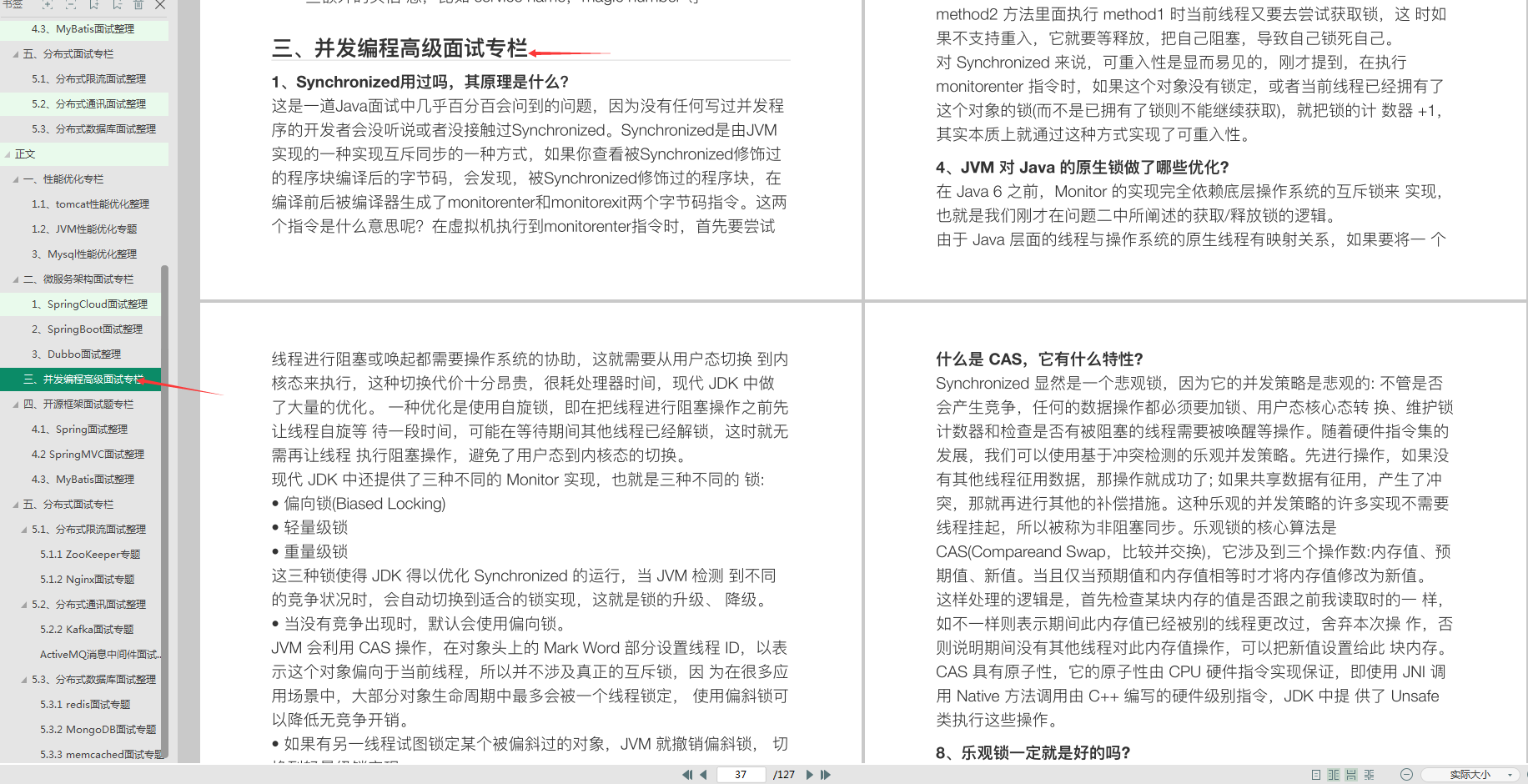Click bullet 偏向锁(Biased Locking)
The image size is (1528, 784).
pyautogui.click(x=364, y=504)
